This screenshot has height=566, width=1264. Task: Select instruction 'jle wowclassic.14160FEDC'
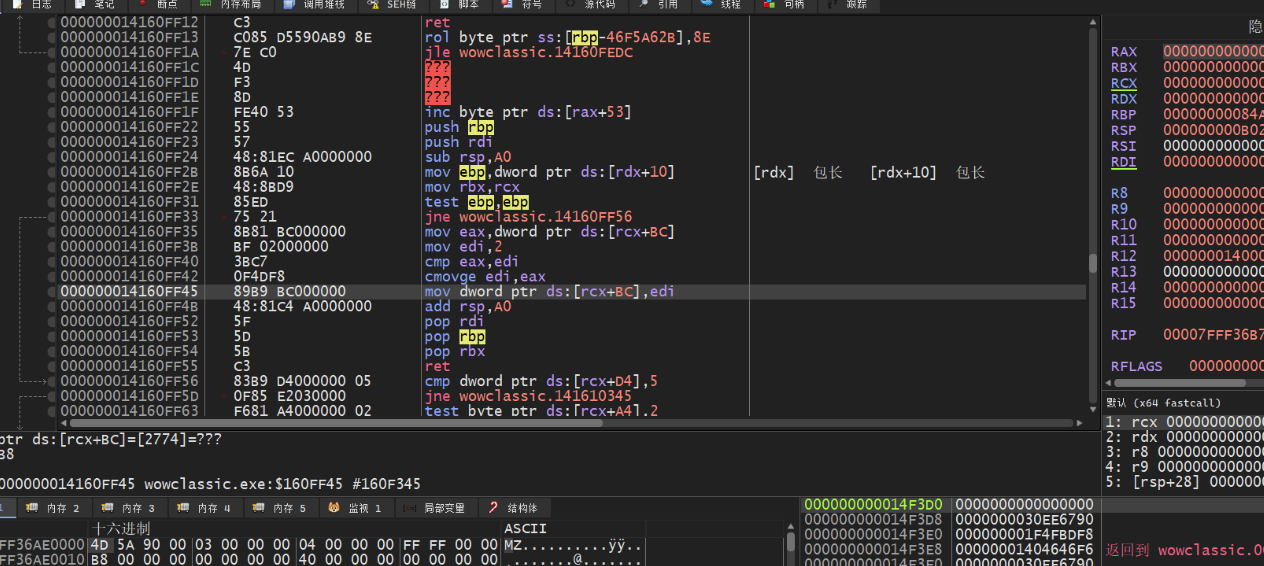click(529, 52)
